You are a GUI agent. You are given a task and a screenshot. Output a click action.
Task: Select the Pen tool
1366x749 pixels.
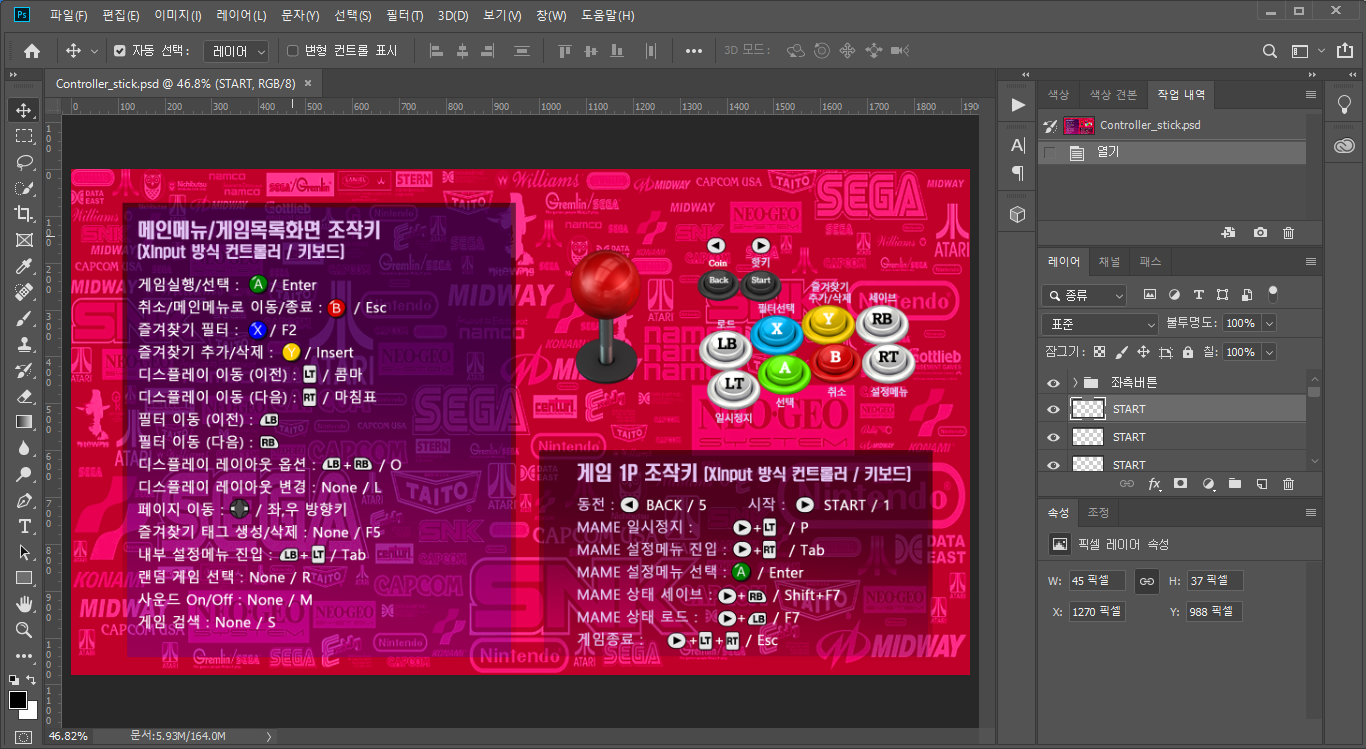(24, 500)
